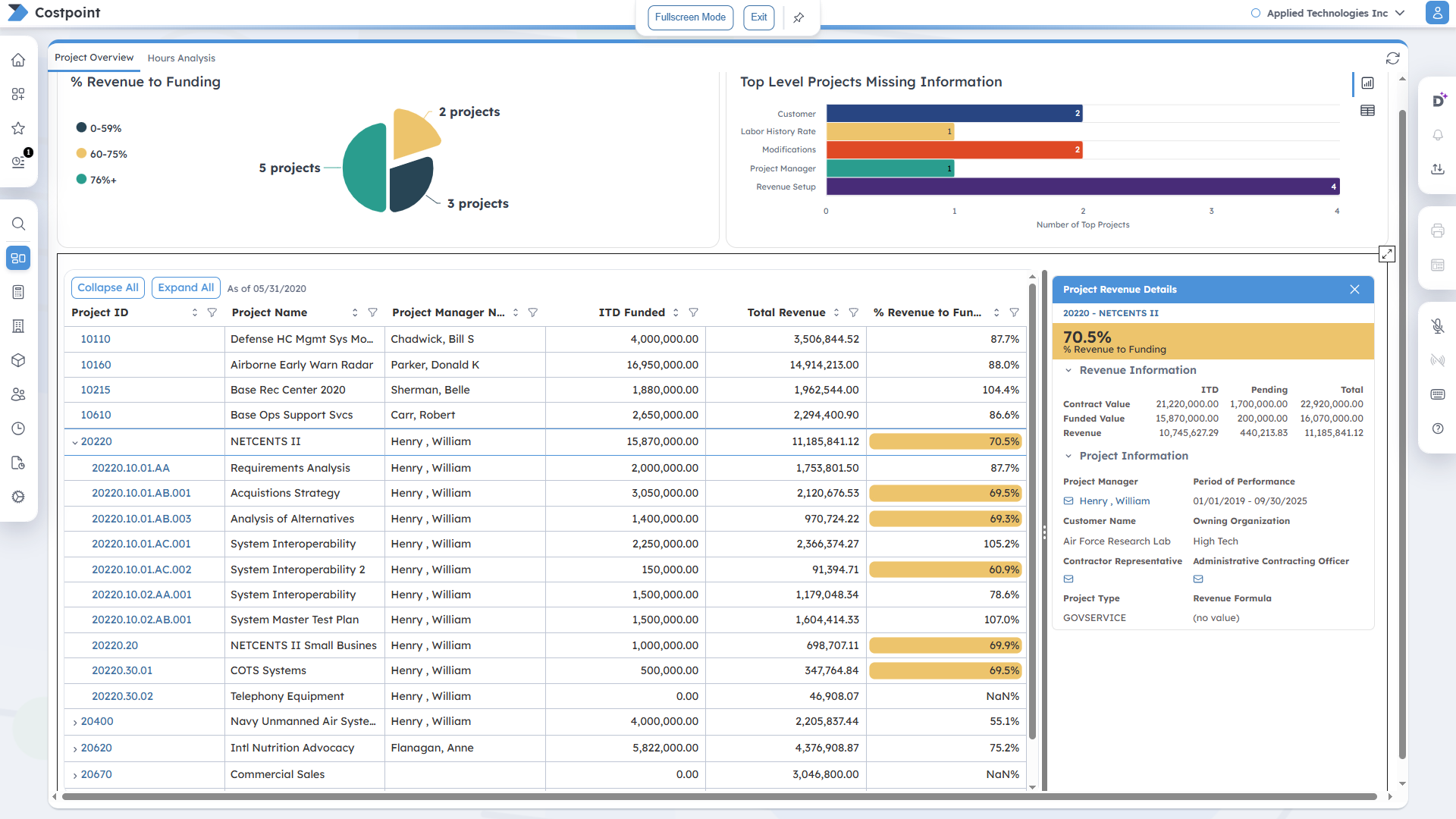Switch to Hours Analysis tab
Screen dimensions: 1456x819
point(181,58)
